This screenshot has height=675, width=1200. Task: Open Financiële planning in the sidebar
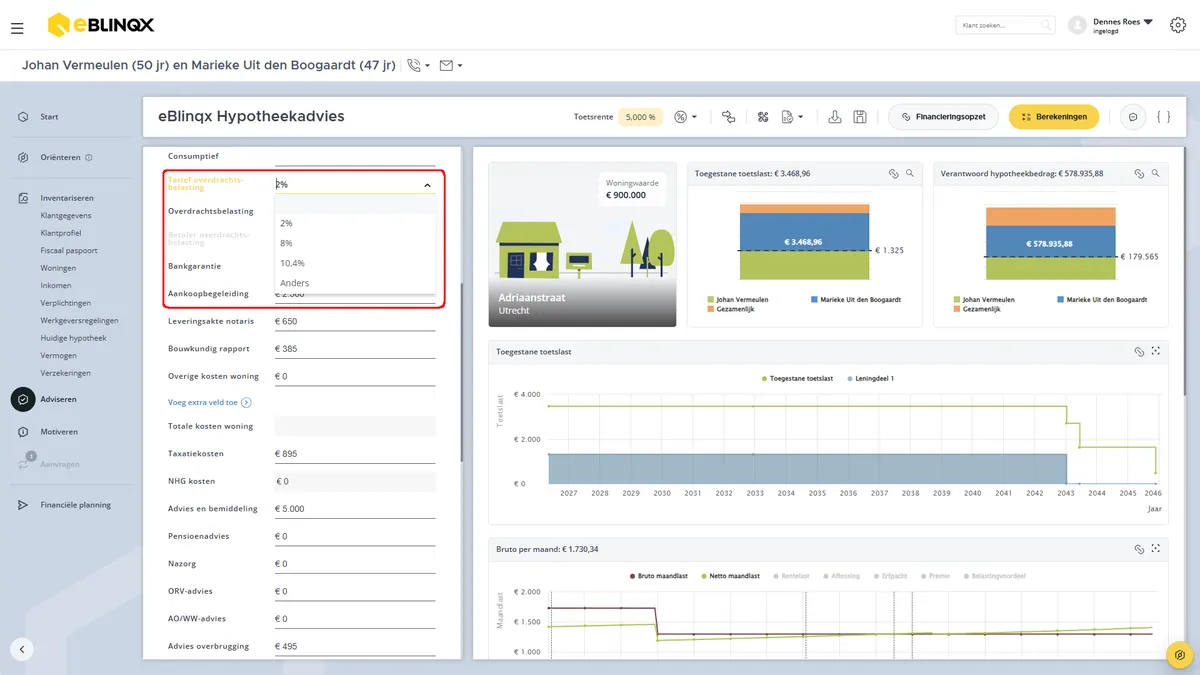click(76, 505)
